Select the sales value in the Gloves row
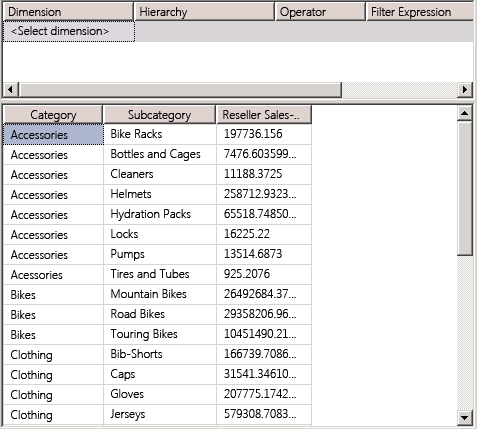This screenshot has width=477, height=429. 264,394
